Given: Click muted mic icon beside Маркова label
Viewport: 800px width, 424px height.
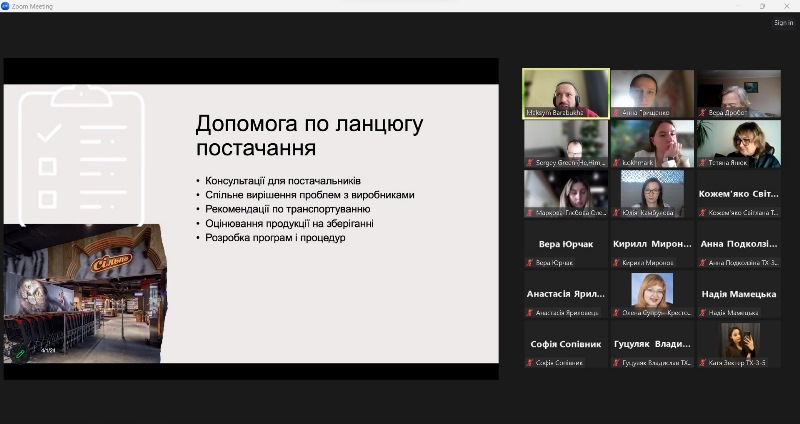Looking at the screenshot, I should click(x=530, y=213).
